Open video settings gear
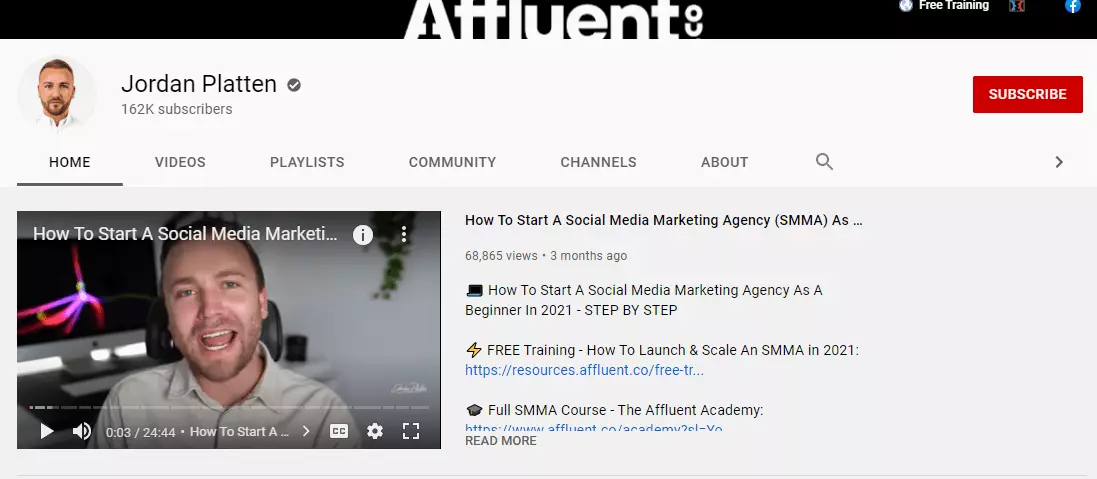 (x=375, y=431)
